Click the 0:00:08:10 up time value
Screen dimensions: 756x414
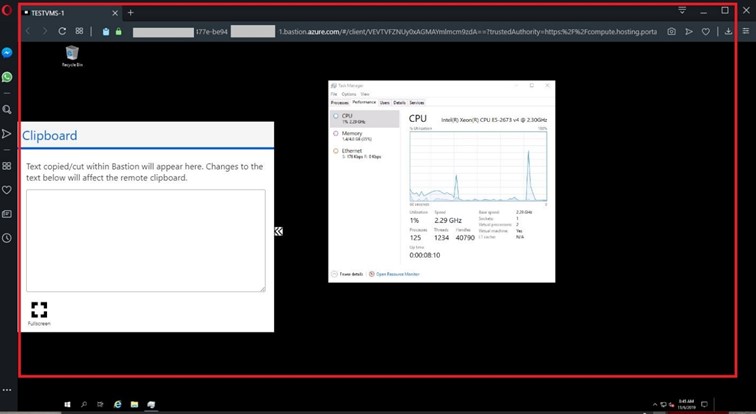425,255
